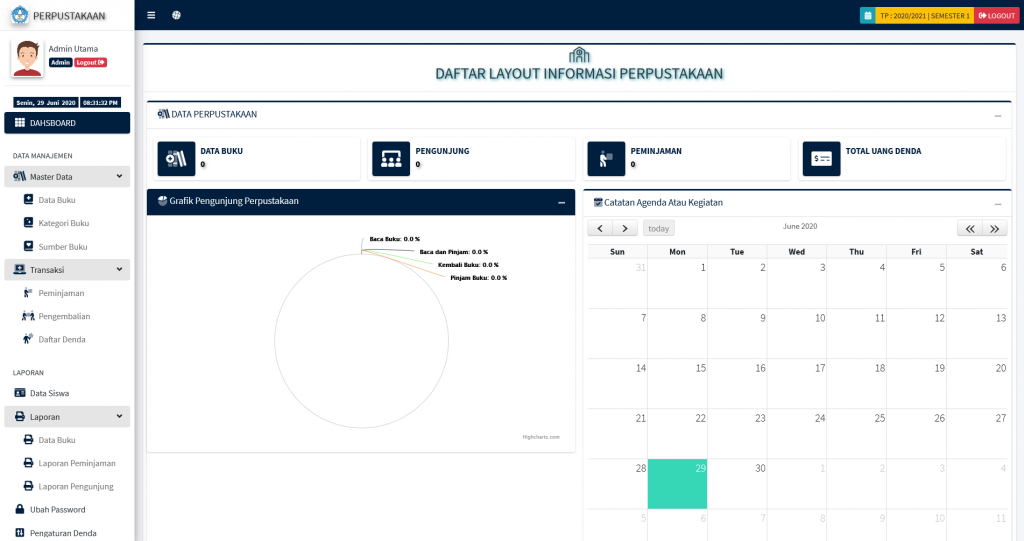Open the Dahsboard menu item

(x=67, y=123)
